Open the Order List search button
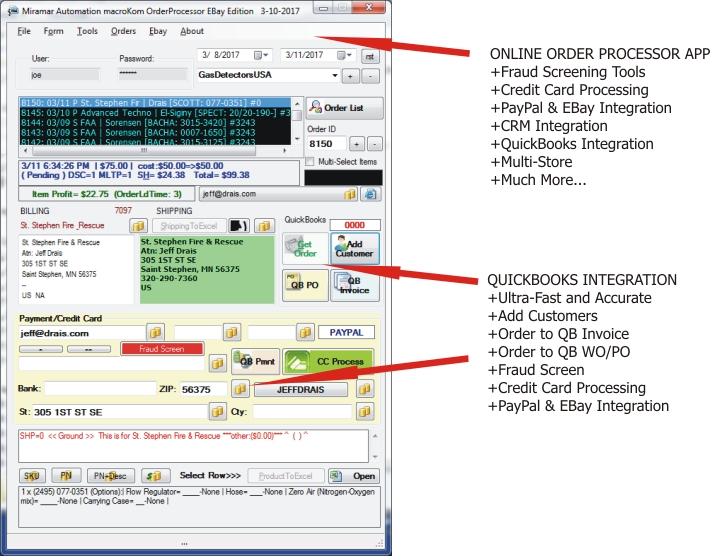This screenshot has width=710, height=556. tap(344, 108)
